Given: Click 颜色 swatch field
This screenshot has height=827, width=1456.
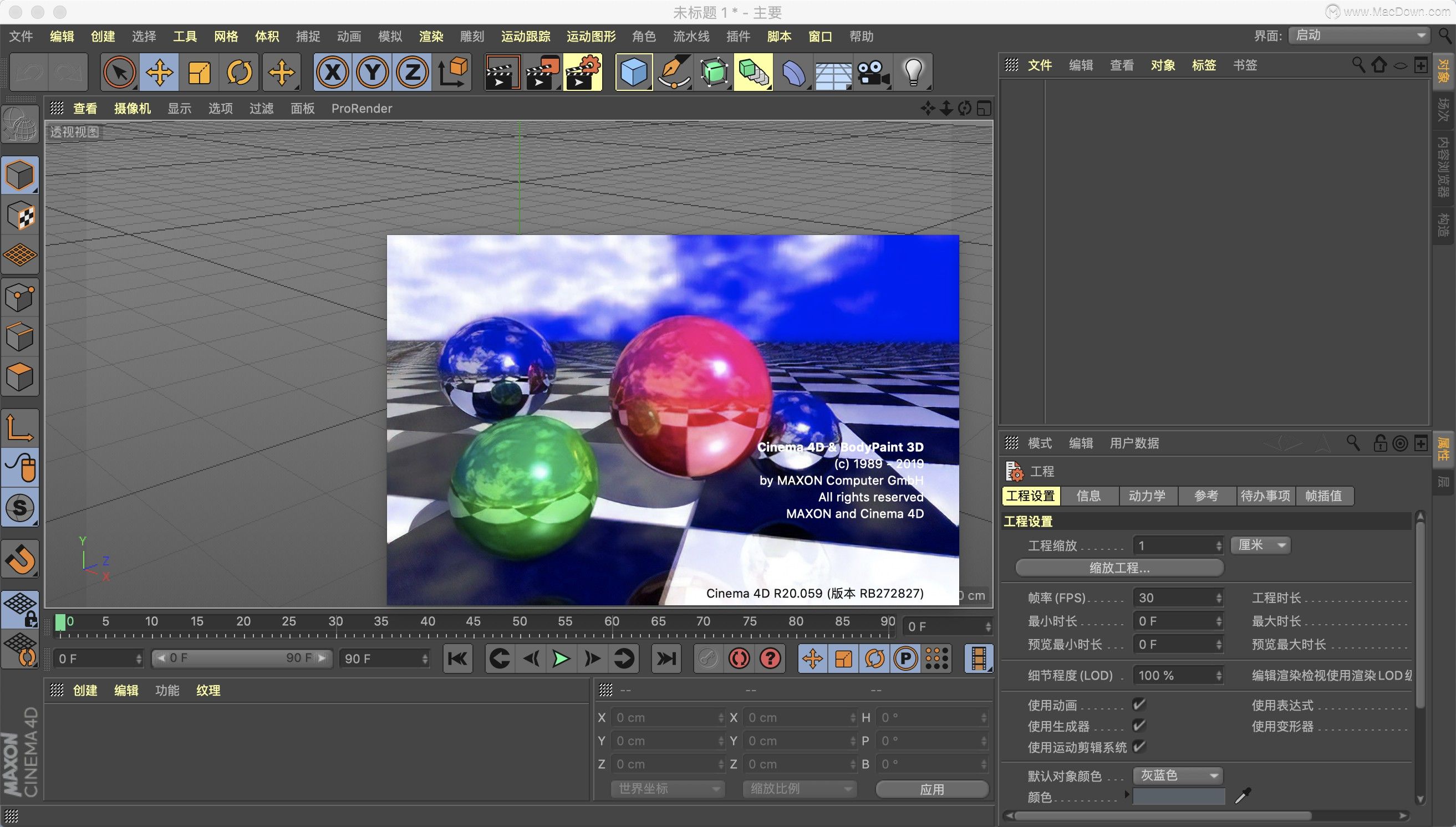Looking at the screenshot, I should [1178, 797].
